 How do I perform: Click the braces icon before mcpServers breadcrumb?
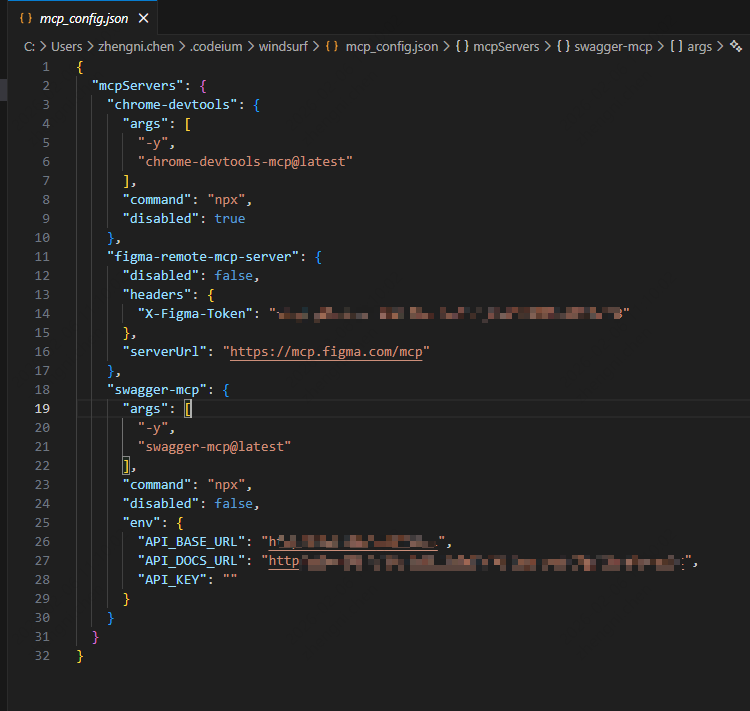tap(463, 46)
